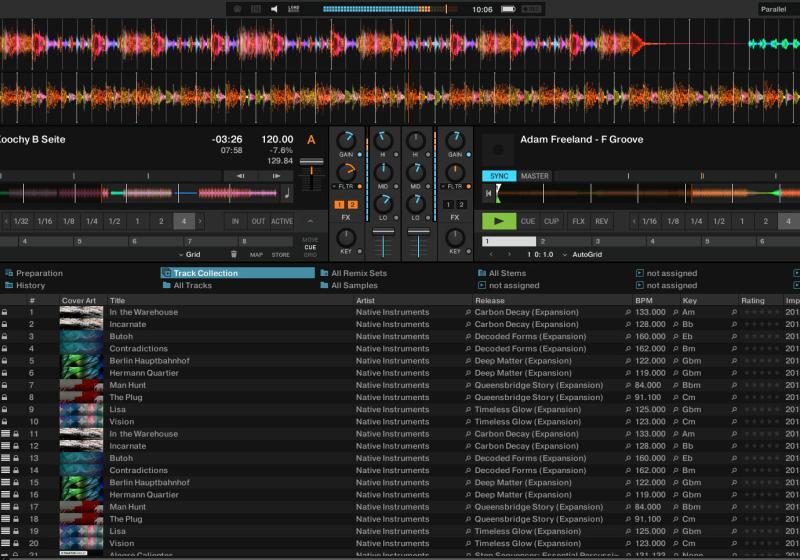
Task: Click the All Stems folder icon
Action: [482, 273]
